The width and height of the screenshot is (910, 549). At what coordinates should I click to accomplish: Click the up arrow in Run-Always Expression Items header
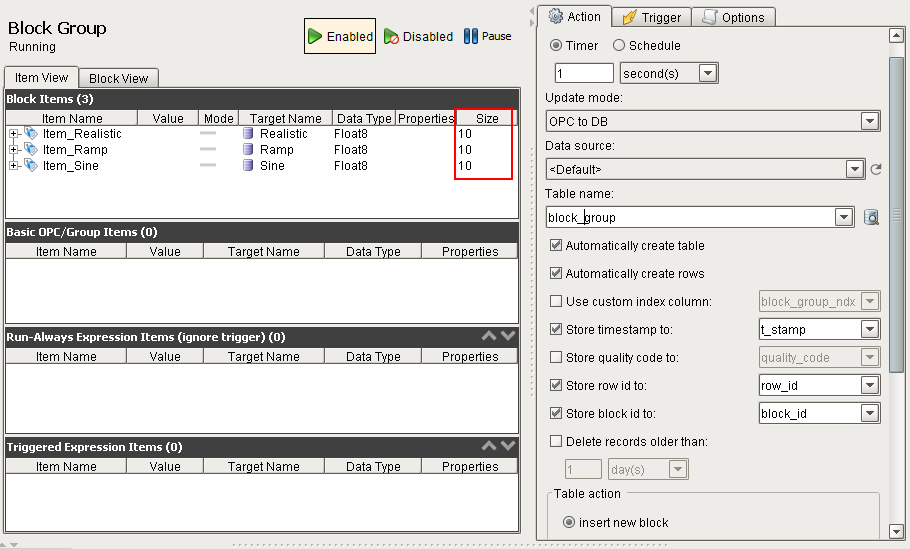490,337
